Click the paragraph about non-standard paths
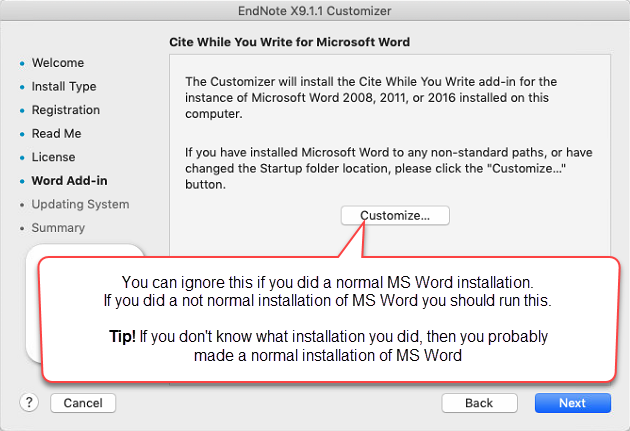This screenshot has width=630, height=431. [388, 168]
